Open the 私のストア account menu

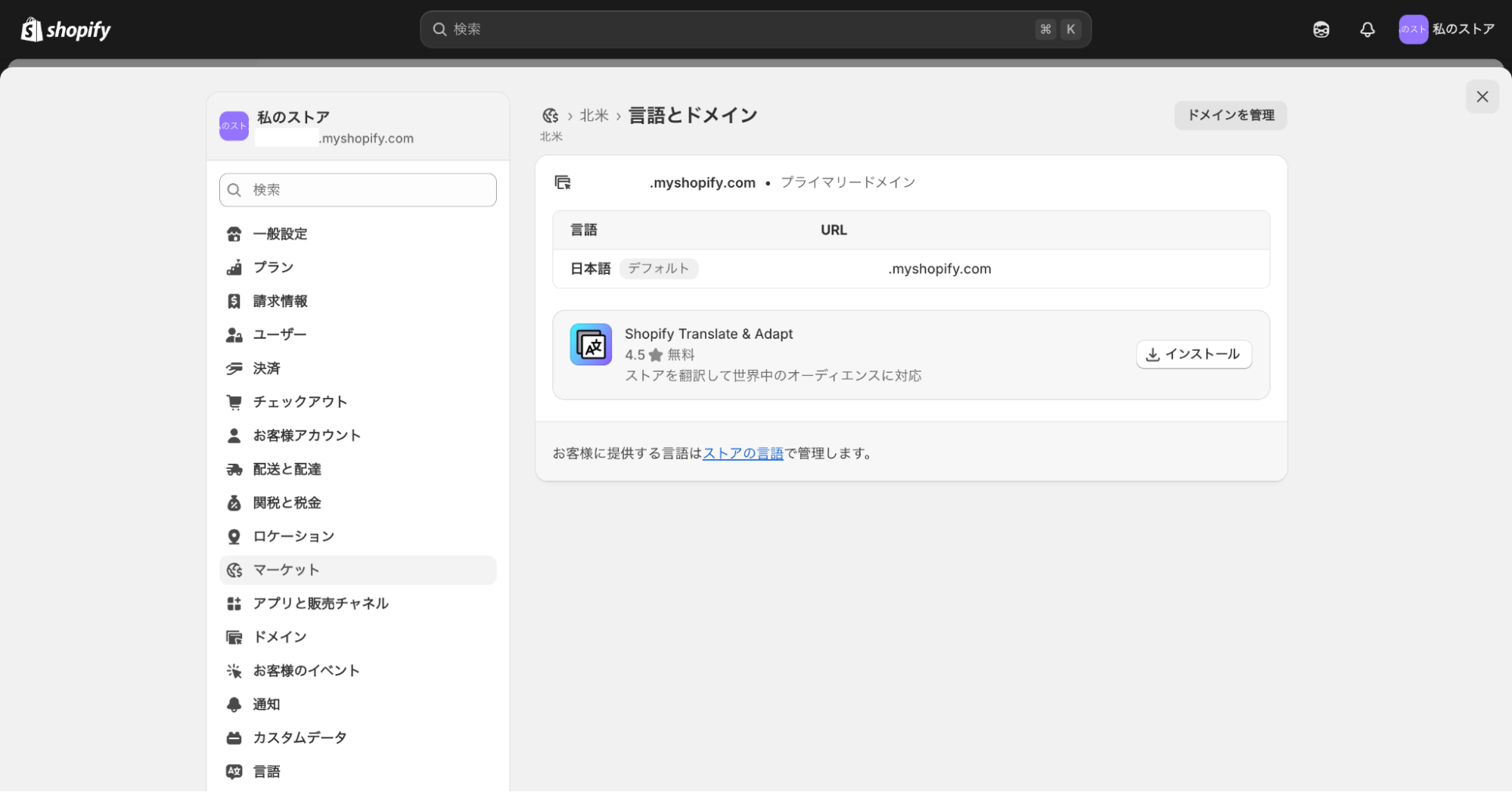[1446, 30]
